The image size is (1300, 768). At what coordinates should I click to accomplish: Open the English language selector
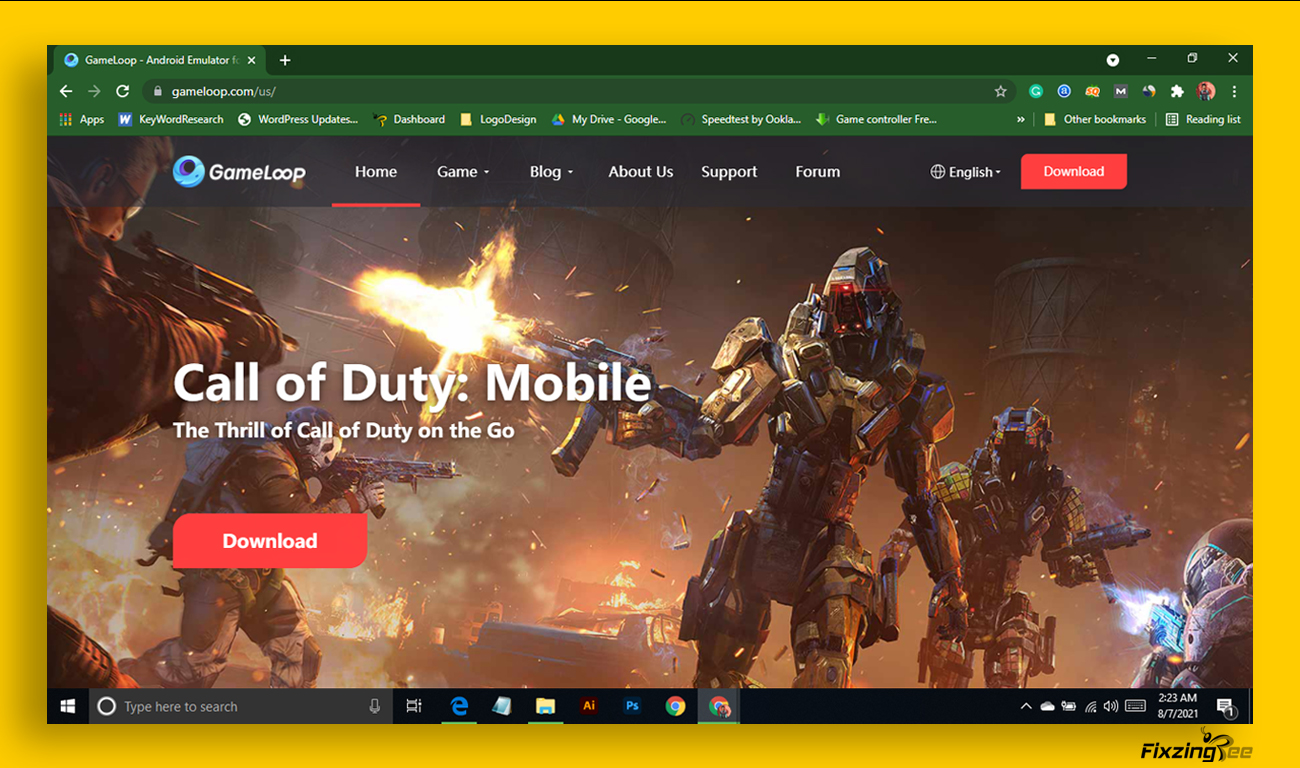click(x=965, y=172)
